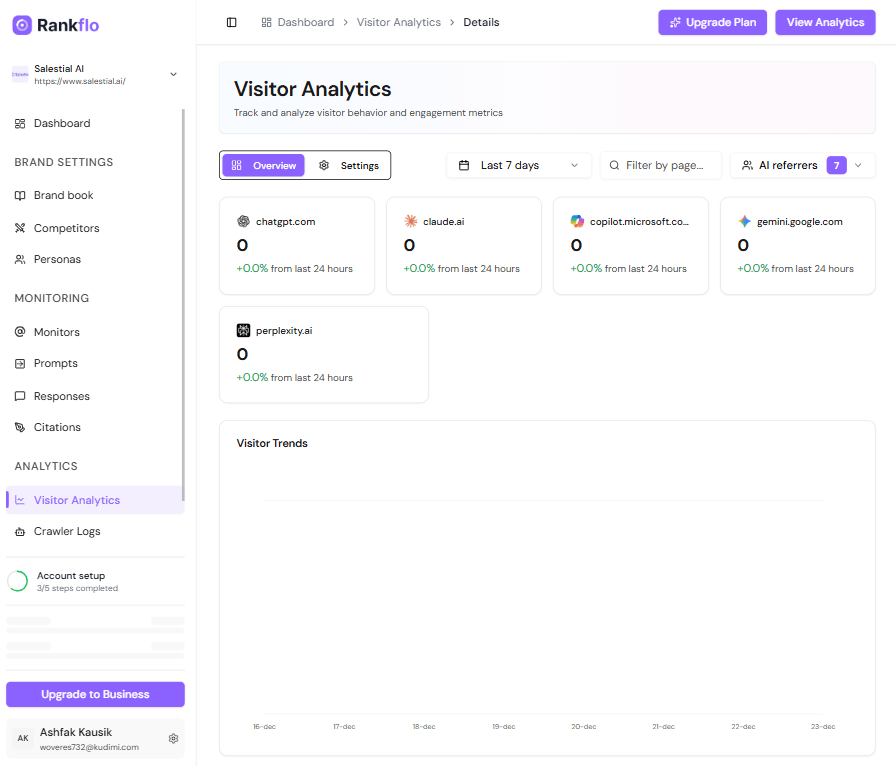Open Crawler Logs from the sidebar
The width and height of the screenshot is (896, 766).
20,531
